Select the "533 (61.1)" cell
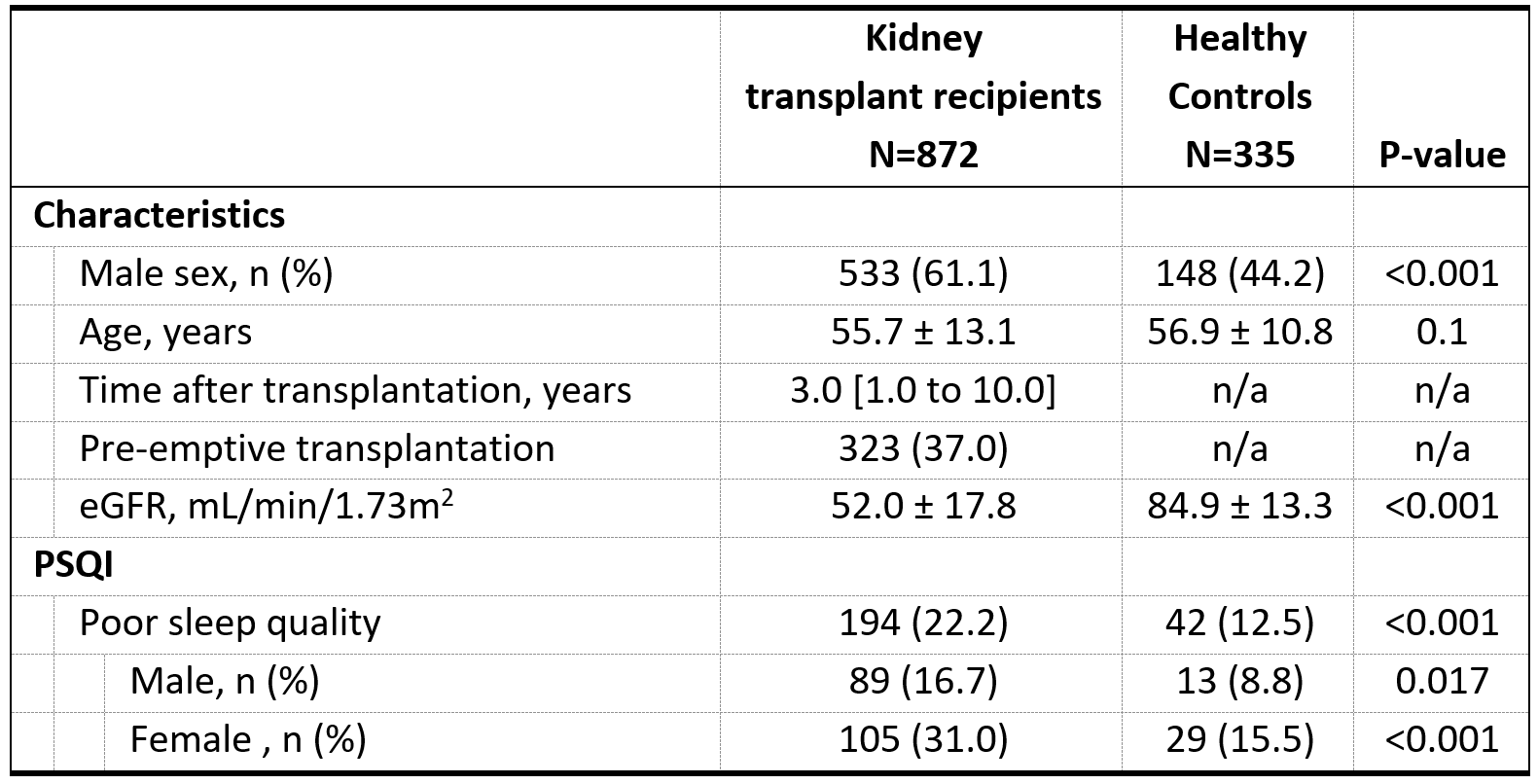Viewport: 1538px width, 784px height. point(922,273)
